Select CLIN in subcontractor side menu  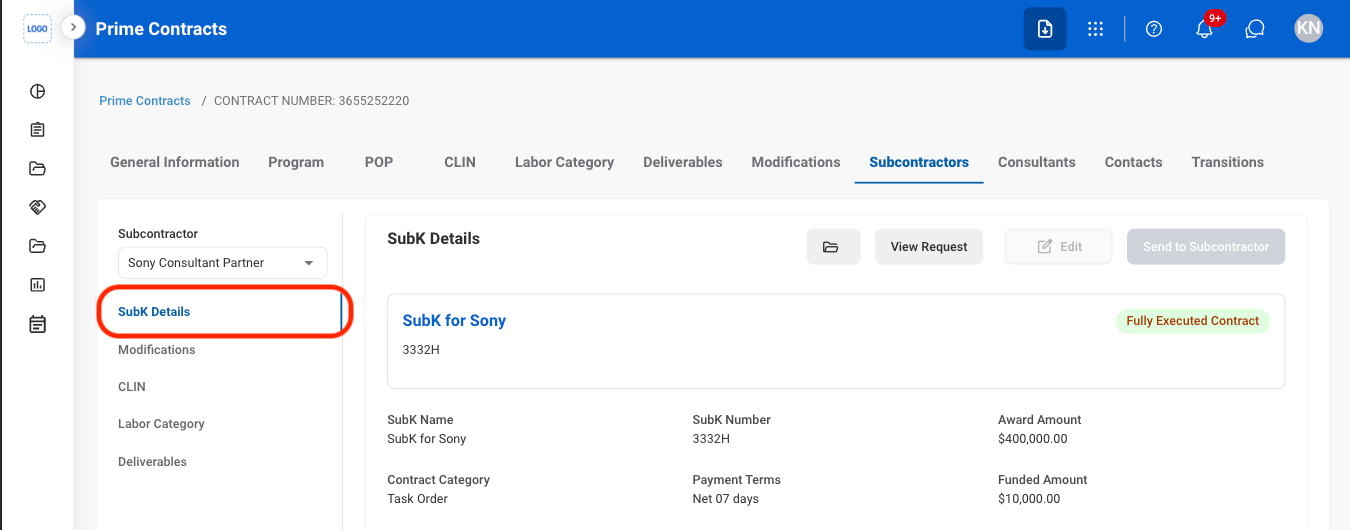(x=132, y=387)
